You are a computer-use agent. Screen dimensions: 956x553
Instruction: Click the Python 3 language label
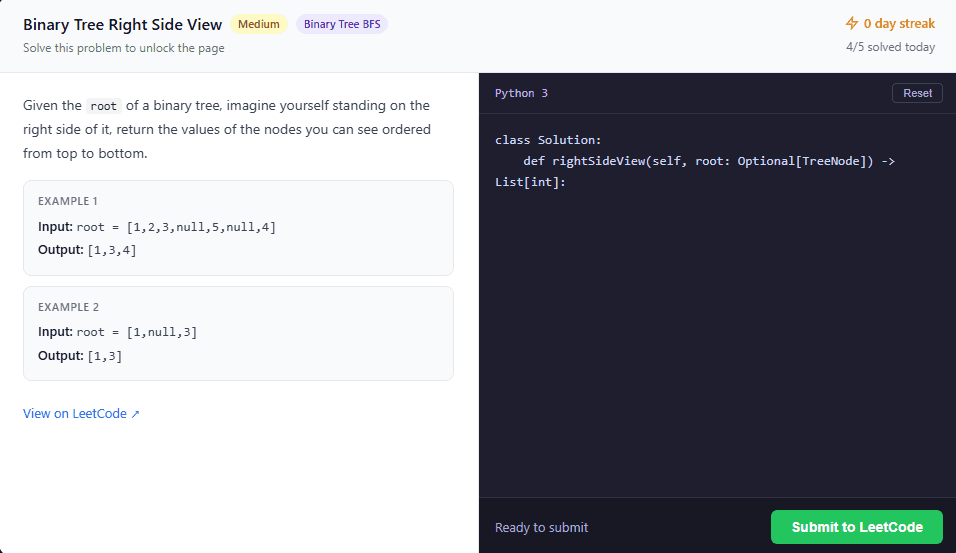tap(521, 93)
